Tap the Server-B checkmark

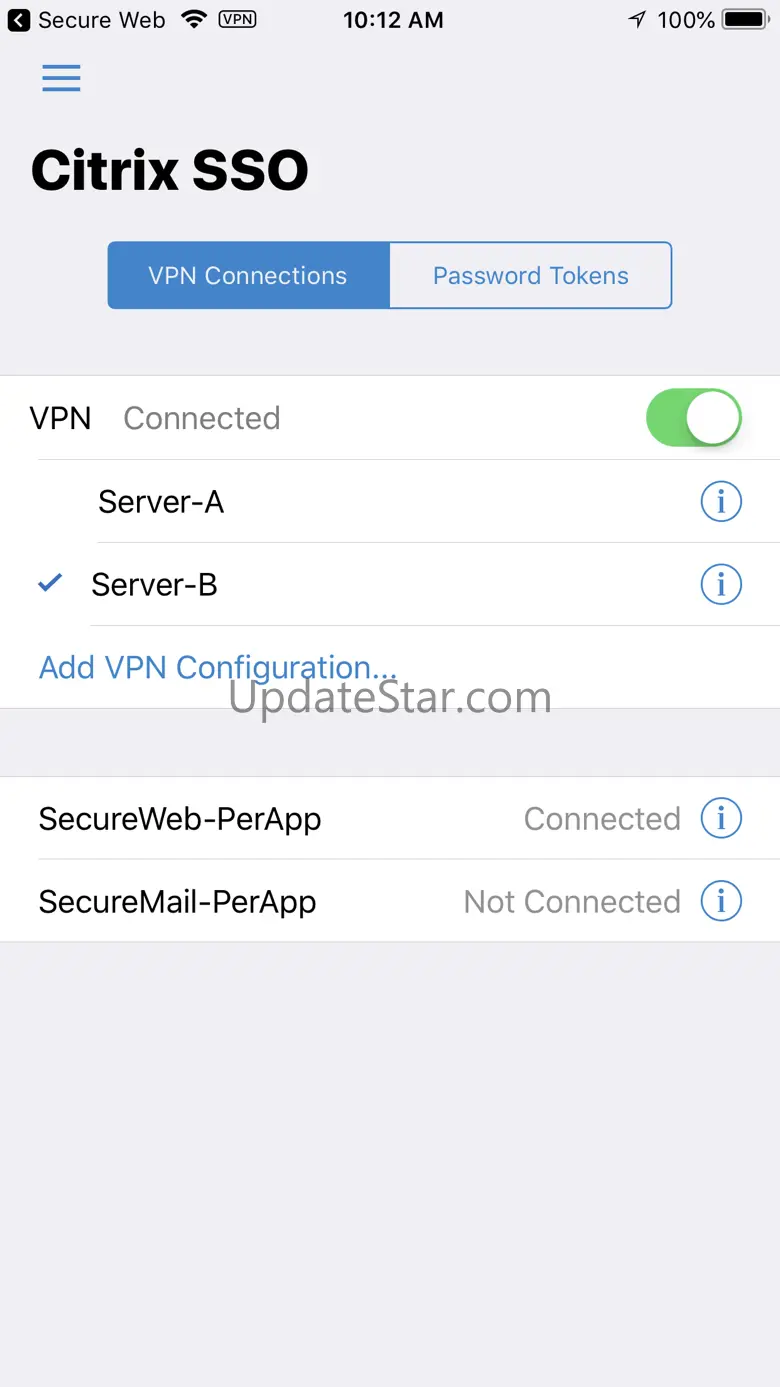click(x=50, y=583)
